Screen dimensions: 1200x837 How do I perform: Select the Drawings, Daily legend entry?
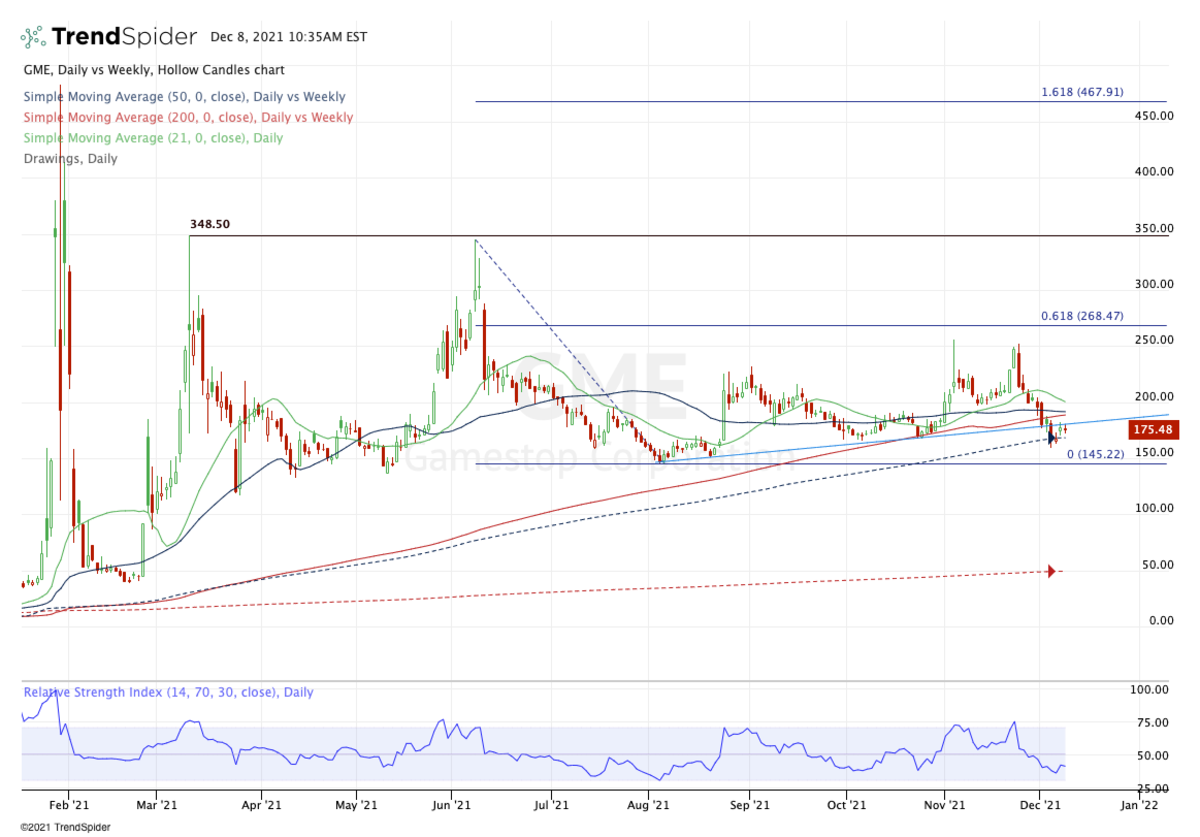(x=70, y=158)
